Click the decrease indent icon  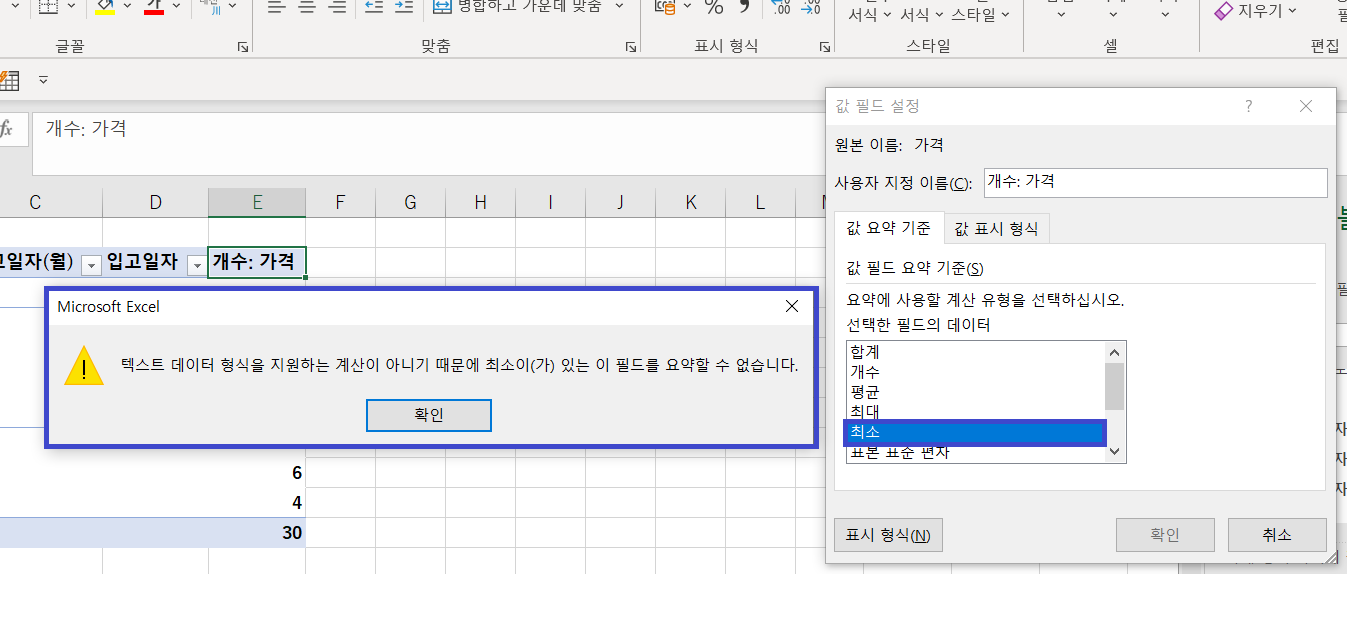(x=374, y=8)
